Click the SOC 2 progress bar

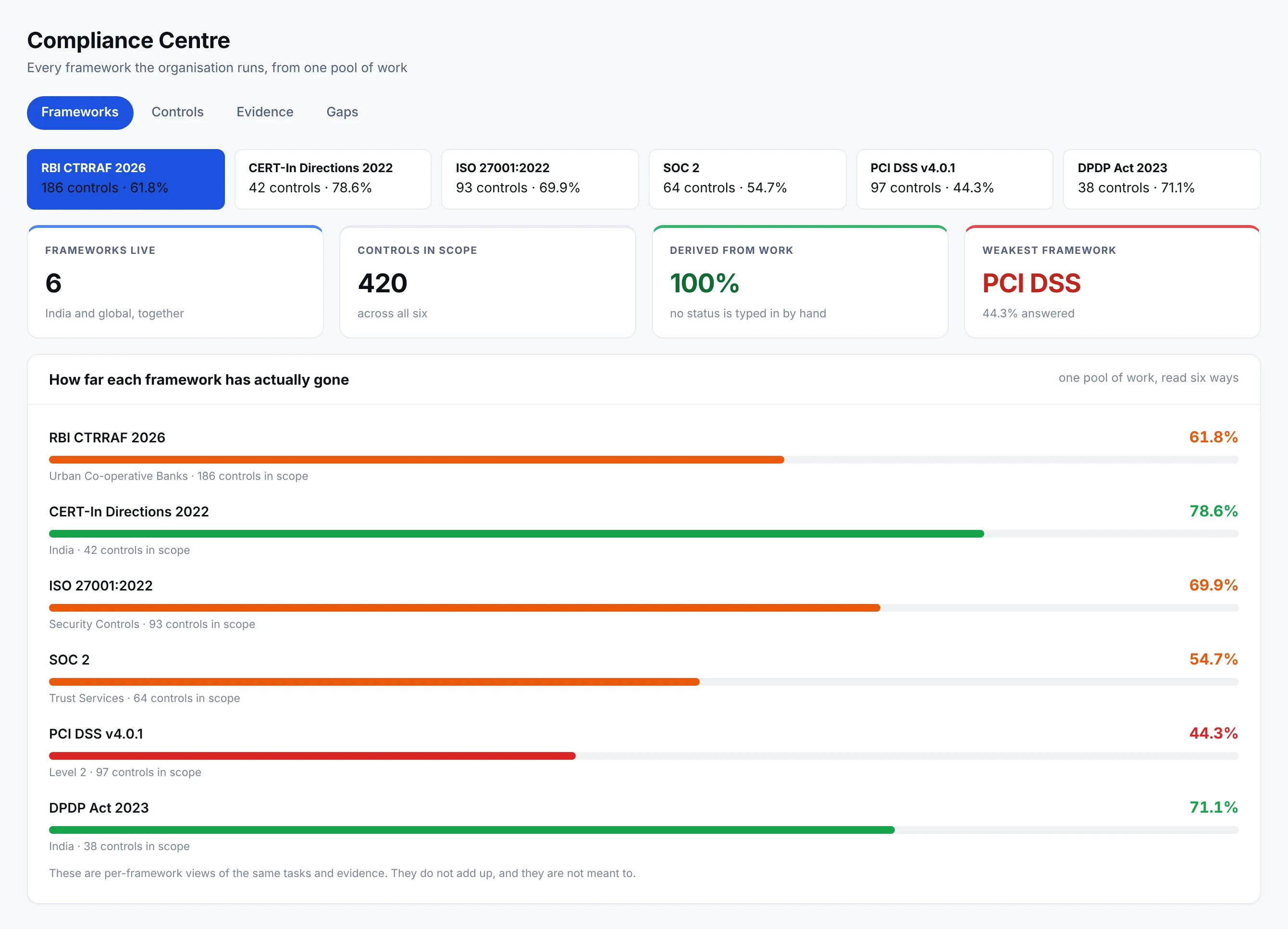(644, 682)
